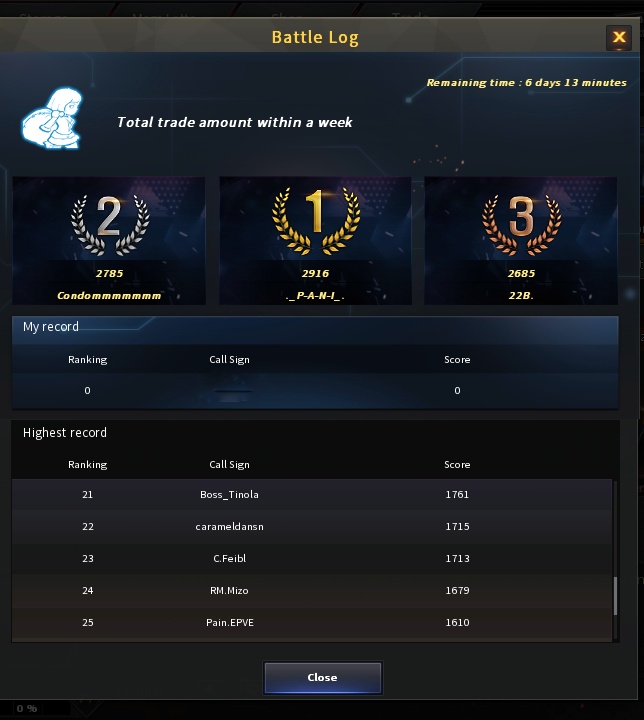
Task: Click the My record section header
Action: coord(51,327)
